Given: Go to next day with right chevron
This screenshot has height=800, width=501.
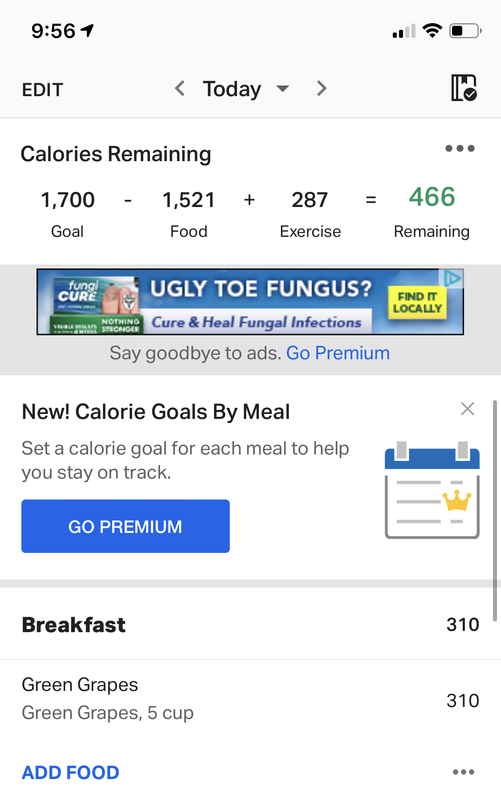Looking at the screenshot, I should click(321, 88).
